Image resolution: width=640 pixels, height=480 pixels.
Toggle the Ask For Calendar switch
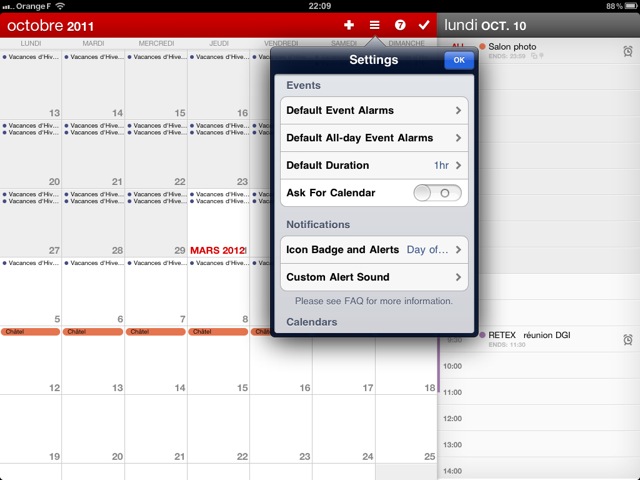[438, 193]
